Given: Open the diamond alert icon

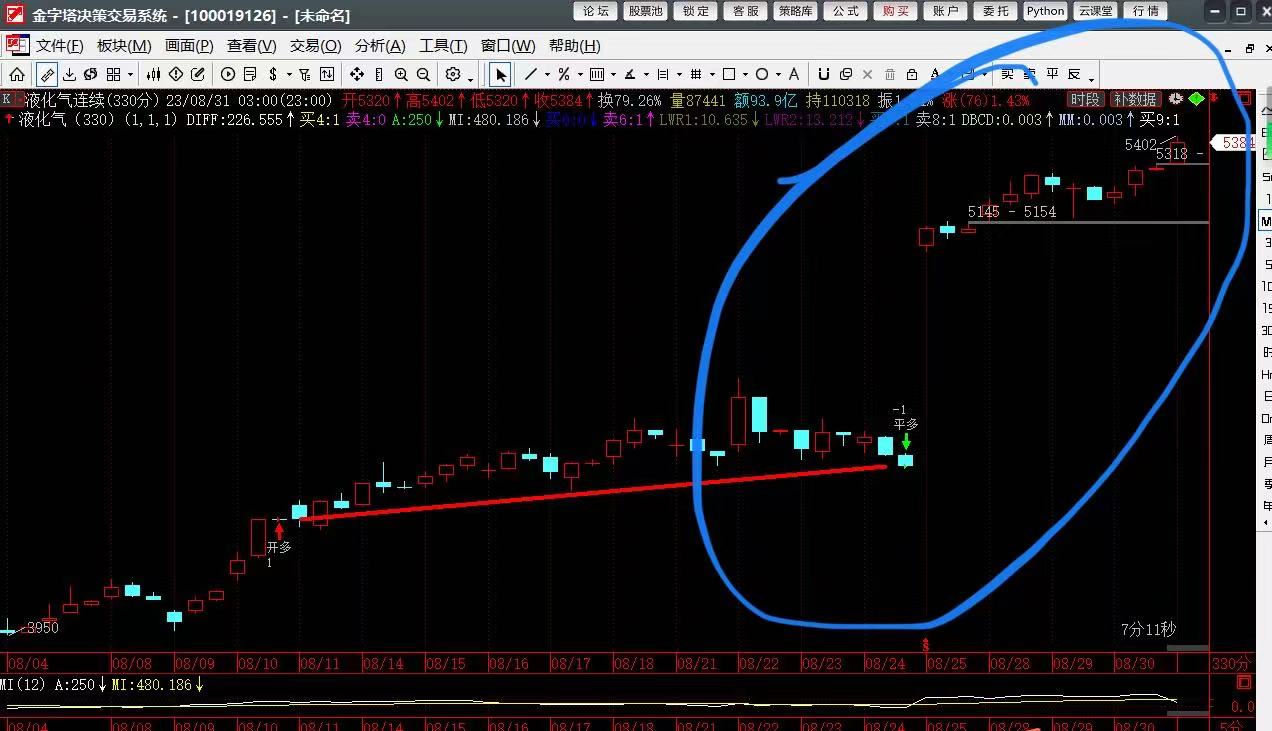Looking at the screenshot, I should click(x=175, y=74).
